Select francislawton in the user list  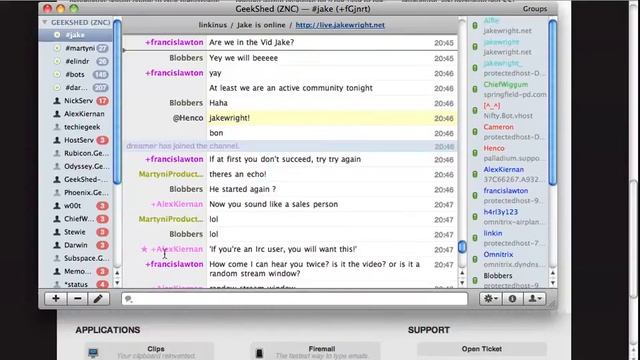click(506, 191)
